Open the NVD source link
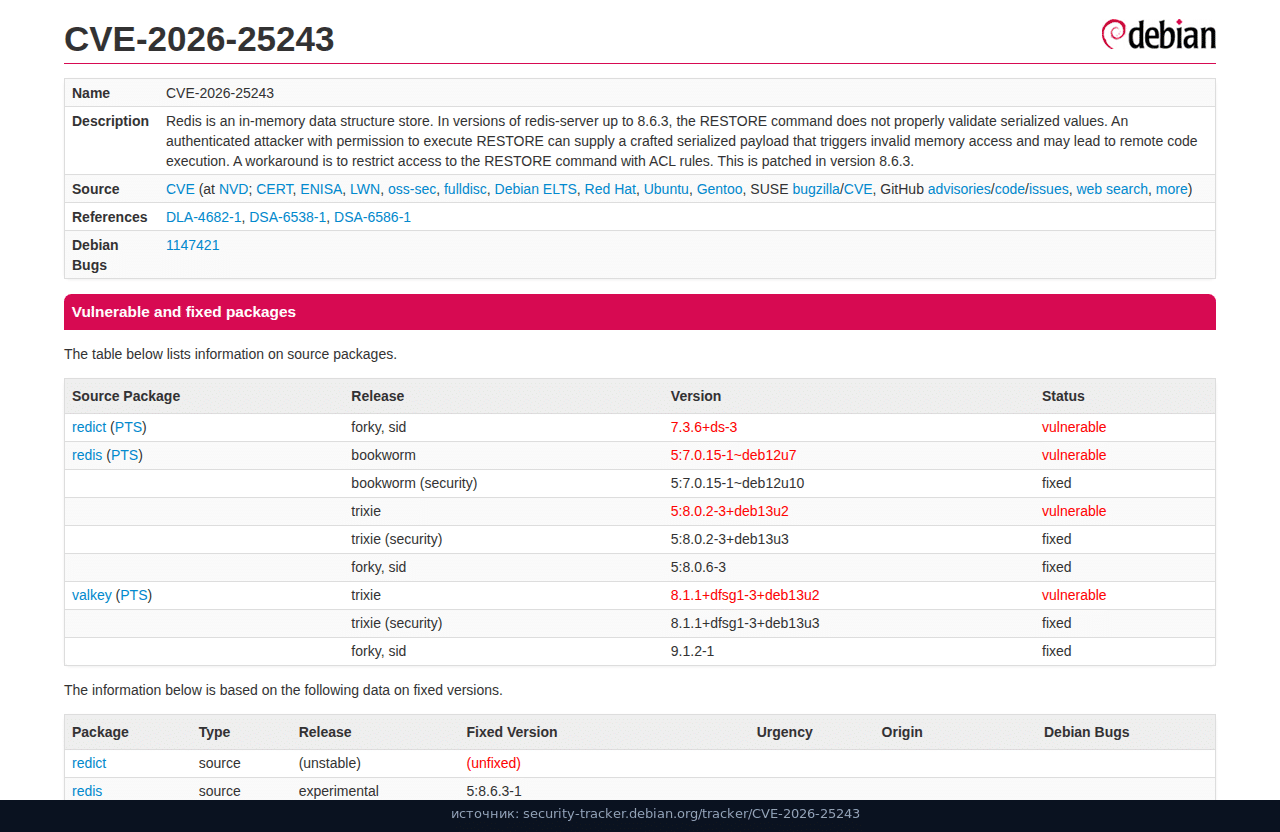1280x832 pixels. point(233,189)
